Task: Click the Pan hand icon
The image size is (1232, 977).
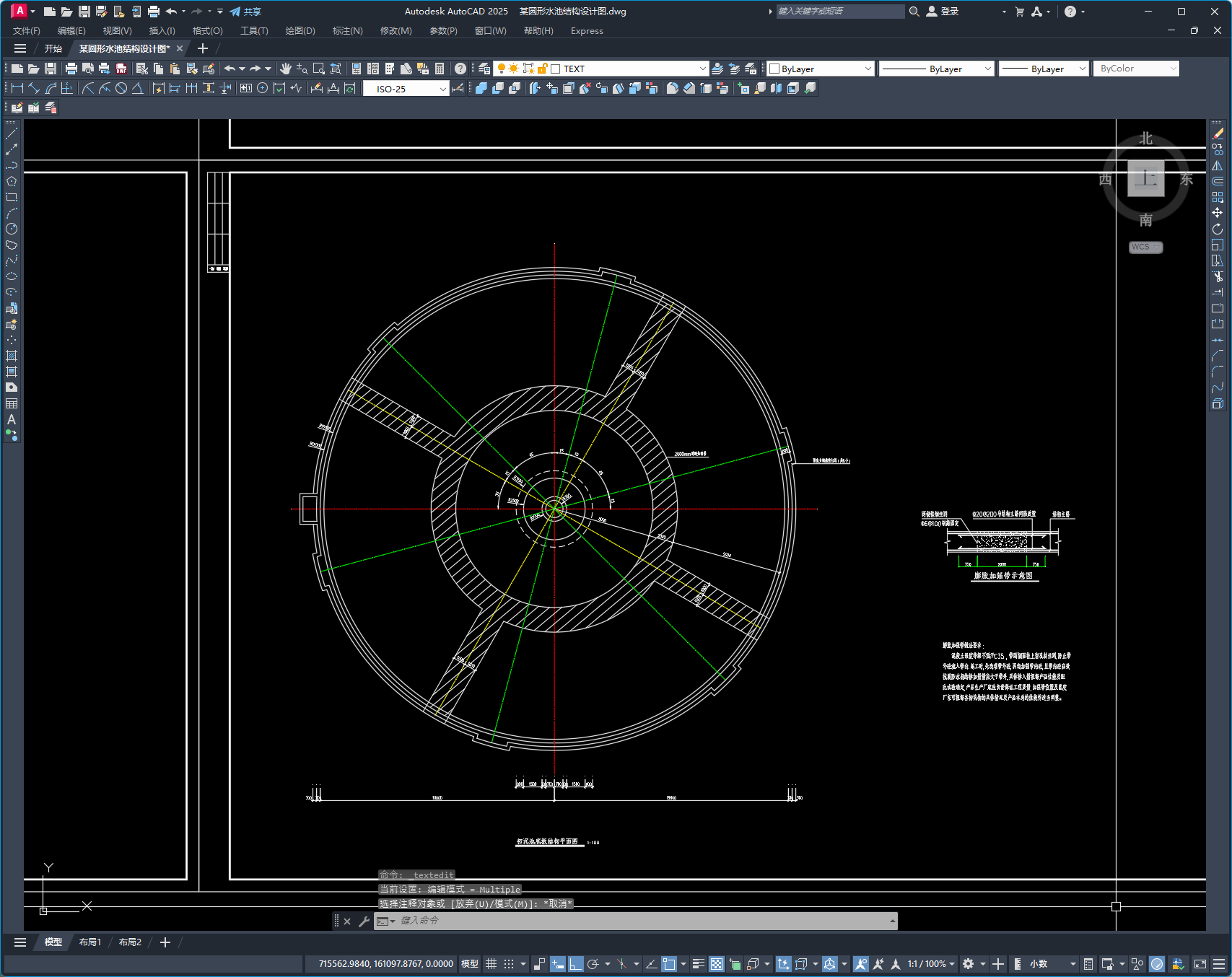Action: [x=286, y=69]
